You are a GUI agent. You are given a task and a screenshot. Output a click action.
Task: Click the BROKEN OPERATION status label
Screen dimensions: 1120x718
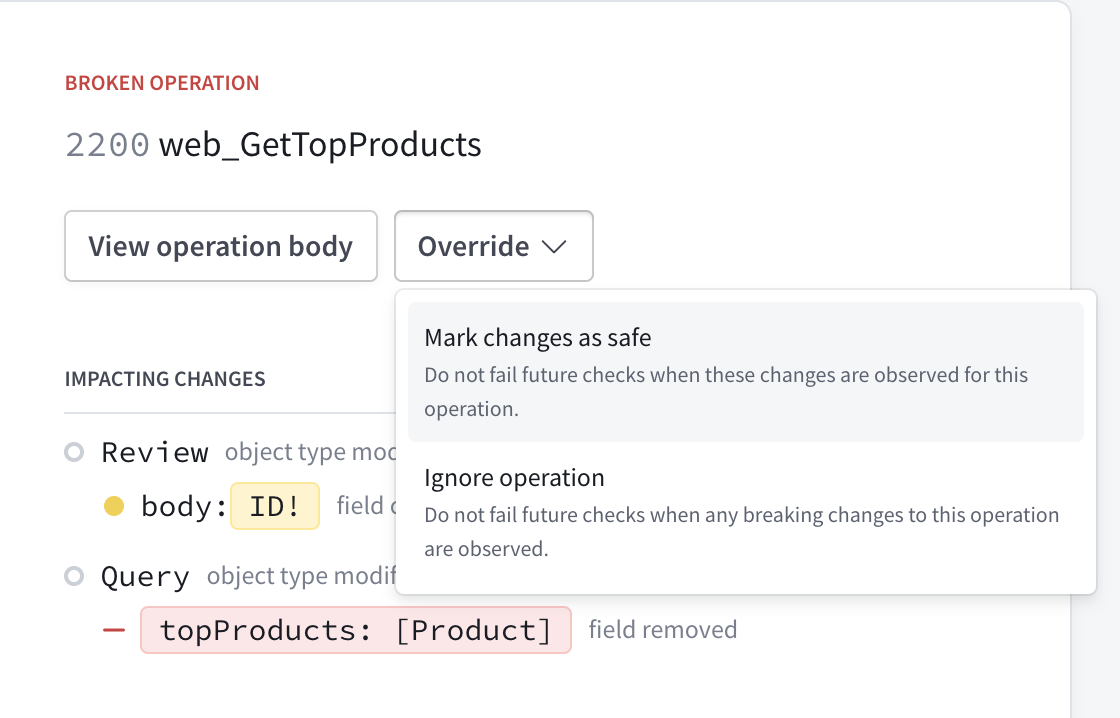[161, 83]
